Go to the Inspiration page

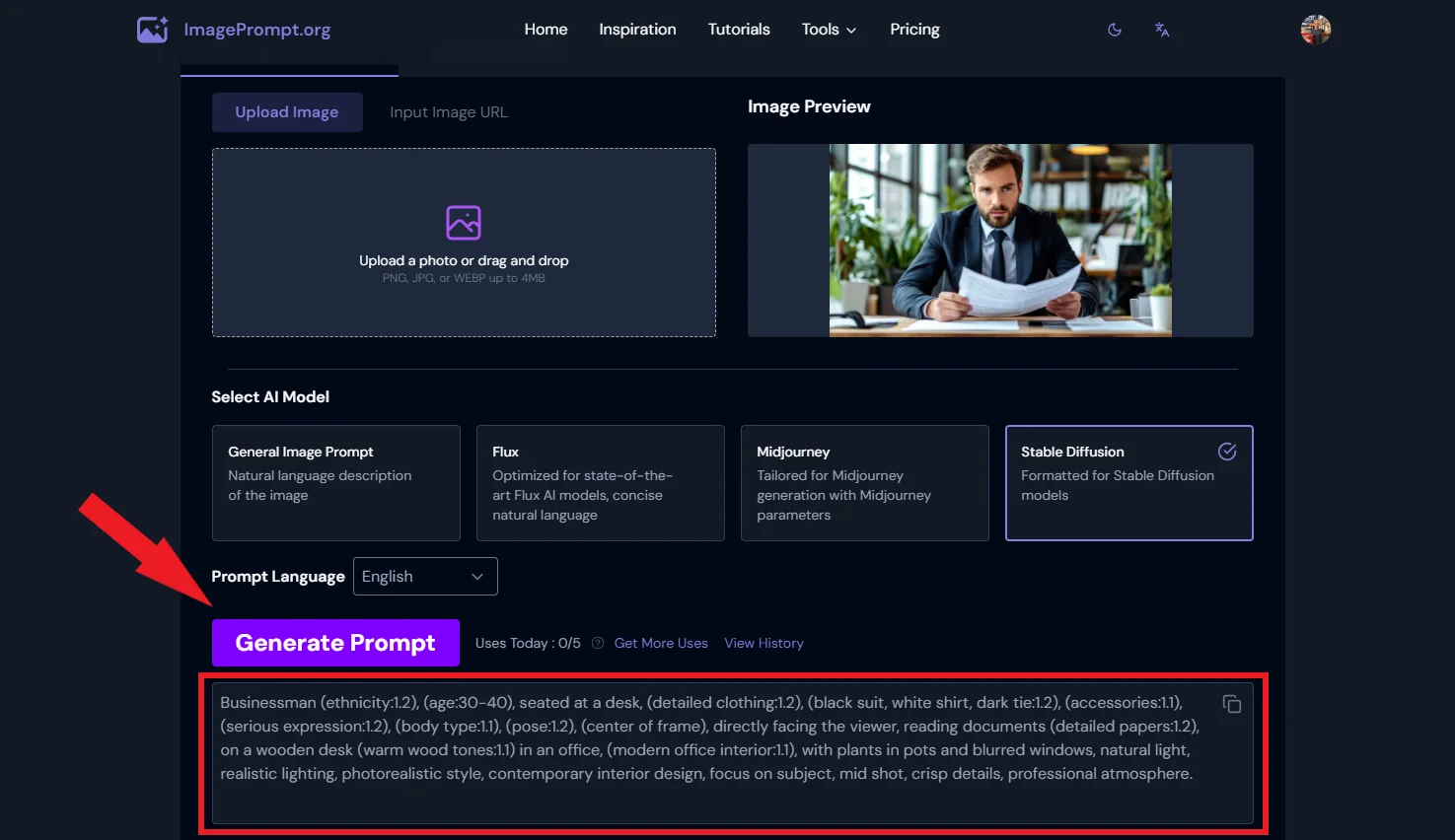click(x=637, y=30)
